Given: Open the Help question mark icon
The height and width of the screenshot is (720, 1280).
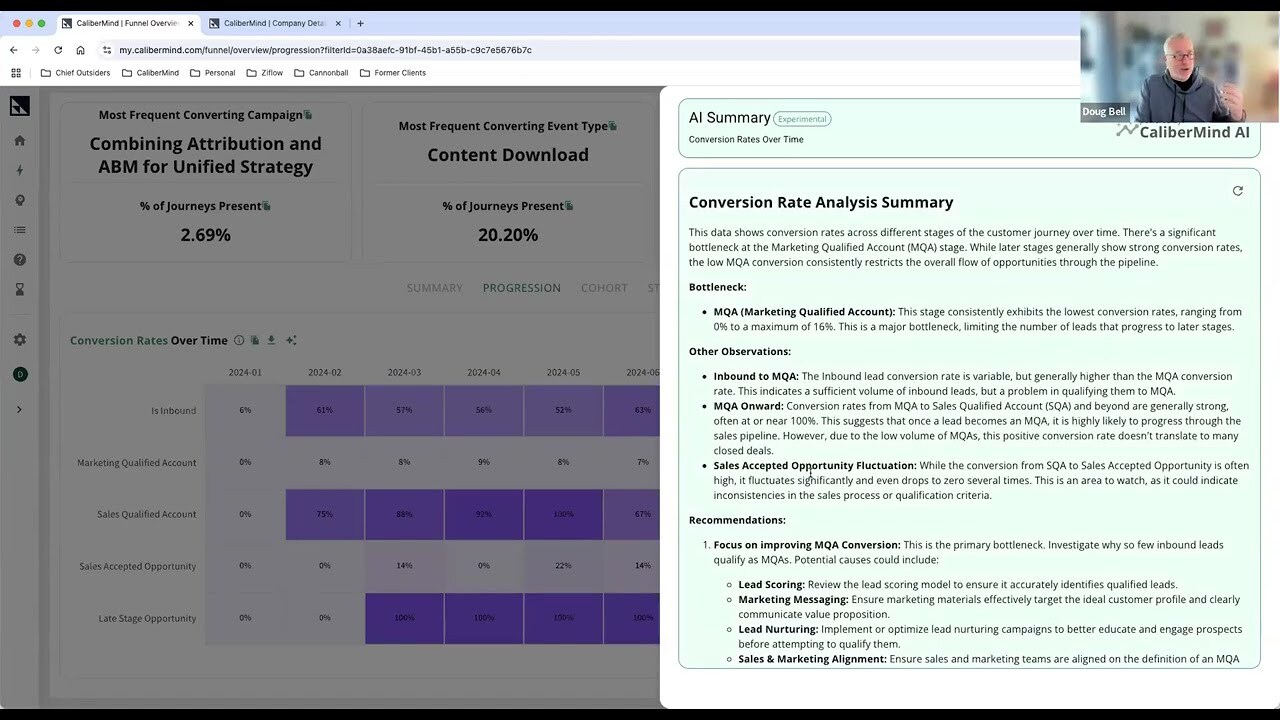Looking at the screenshot, I should tap(20, 259).
